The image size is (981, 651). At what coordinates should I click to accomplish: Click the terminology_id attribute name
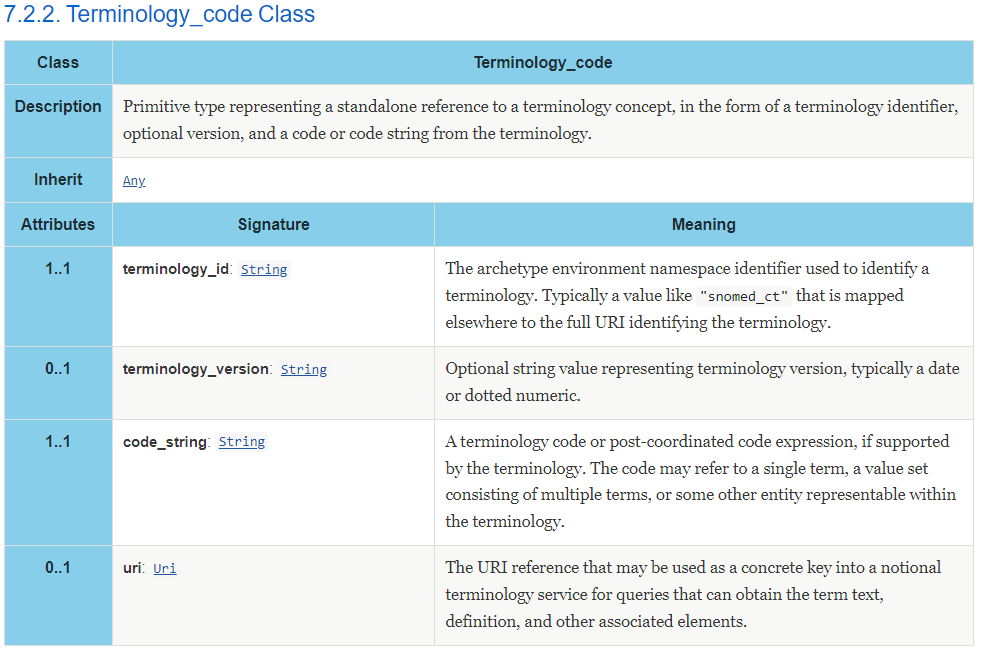[176, 270]
